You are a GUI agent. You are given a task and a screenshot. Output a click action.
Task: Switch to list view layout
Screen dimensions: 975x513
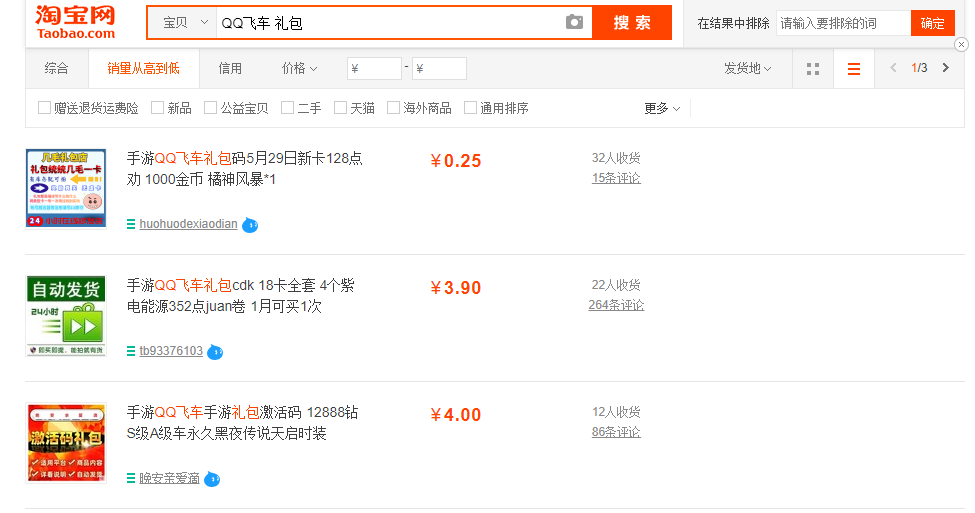click(853, 69)
